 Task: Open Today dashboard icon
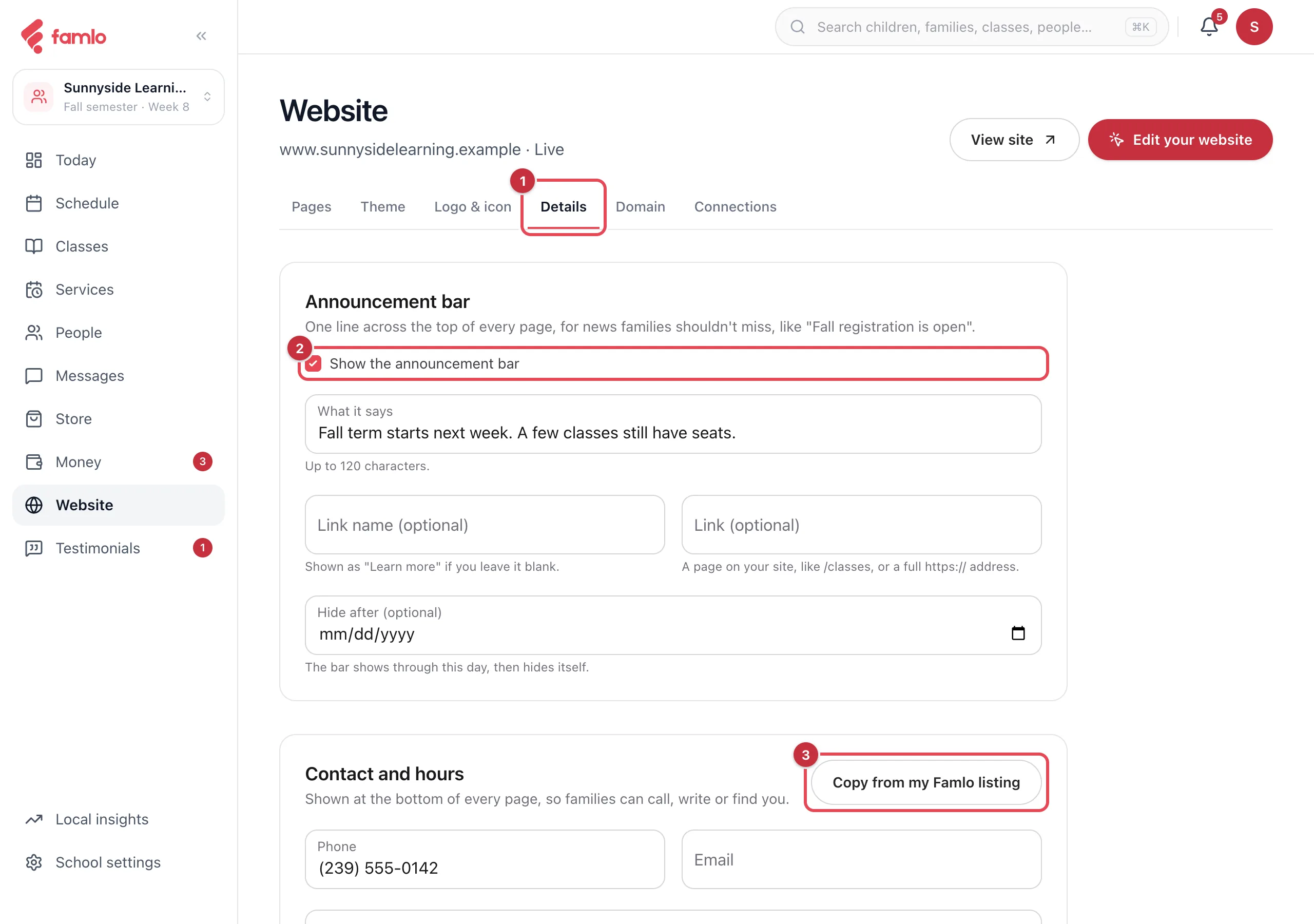pos(34,160)
